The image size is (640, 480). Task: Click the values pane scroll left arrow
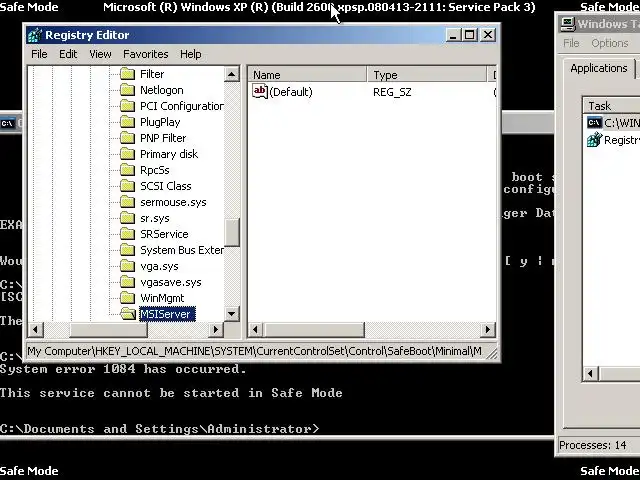coord(256,329)
